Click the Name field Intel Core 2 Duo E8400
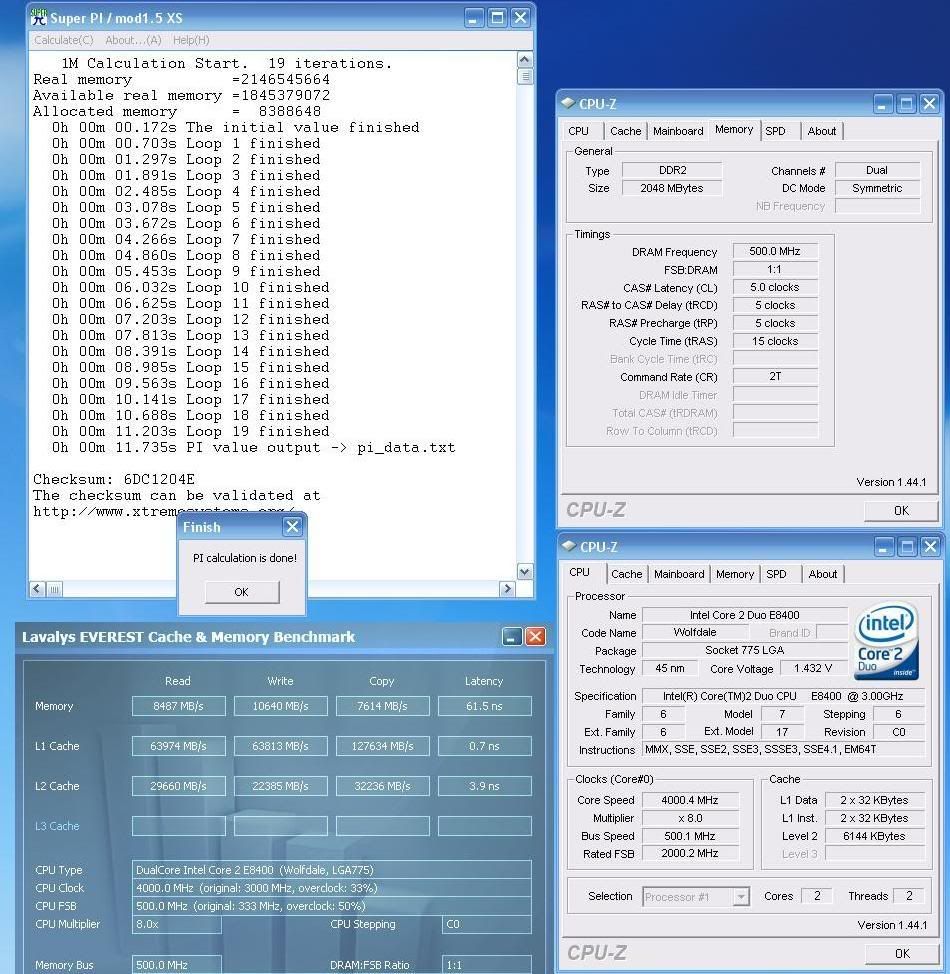Image resolution: width=950 pixels, height=974 pixels. (744, 615)
